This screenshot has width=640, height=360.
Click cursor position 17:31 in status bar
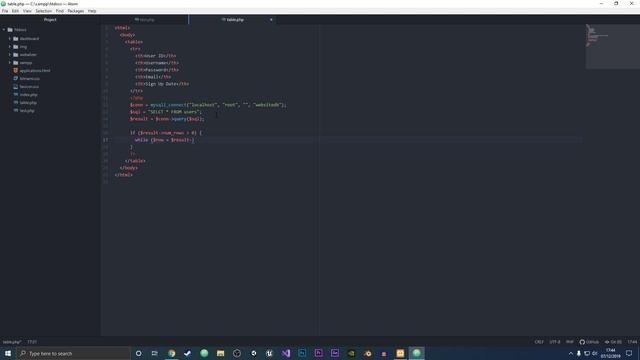coord(32,342)
